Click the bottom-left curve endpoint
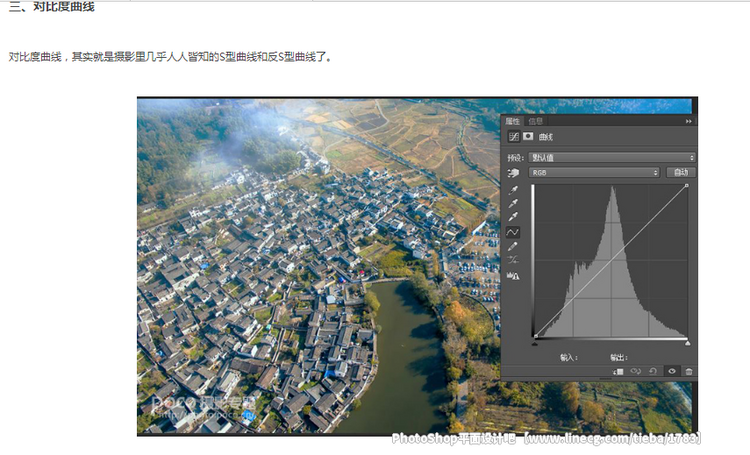This screenshot has width=750, height=455. tap(536, 336)
